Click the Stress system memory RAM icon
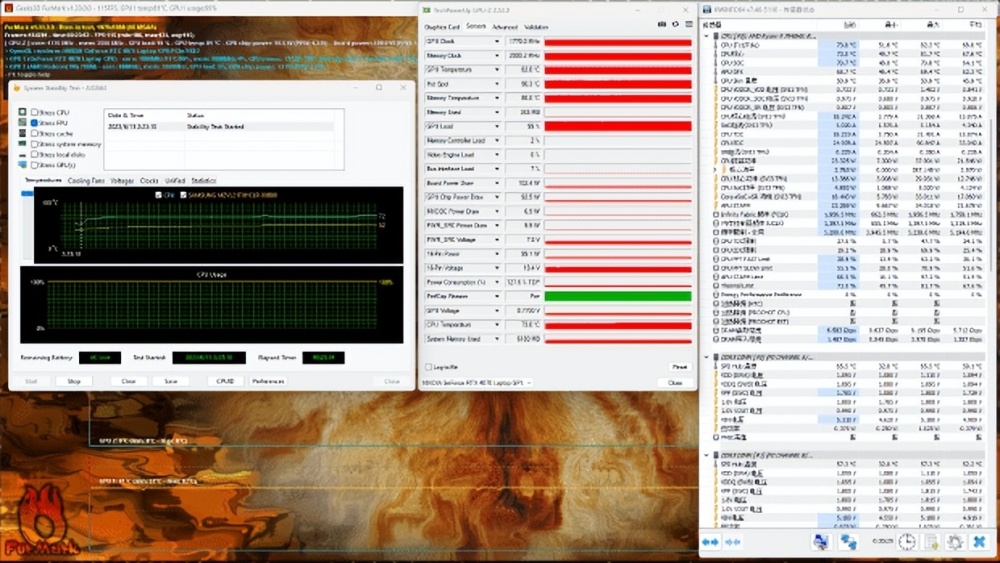This screenshot has width=1000, height=563. (23, 144)
